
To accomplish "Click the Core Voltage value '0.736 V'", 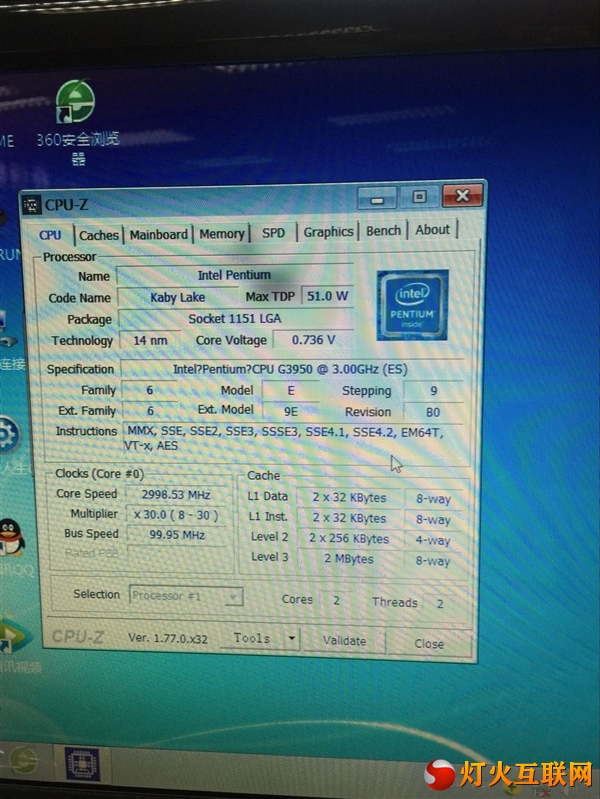I will [x=313, y=339].
